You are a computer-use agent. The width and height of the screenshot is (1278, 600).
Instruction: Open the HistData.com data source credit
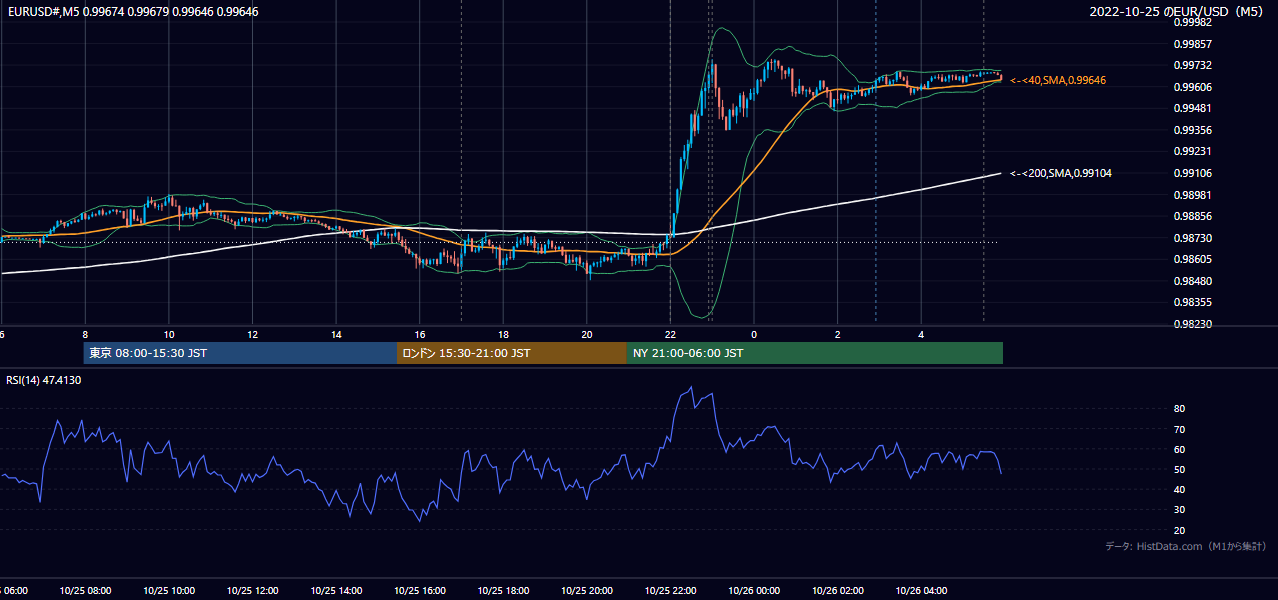pyautogui.click(x=1185, y=546)
